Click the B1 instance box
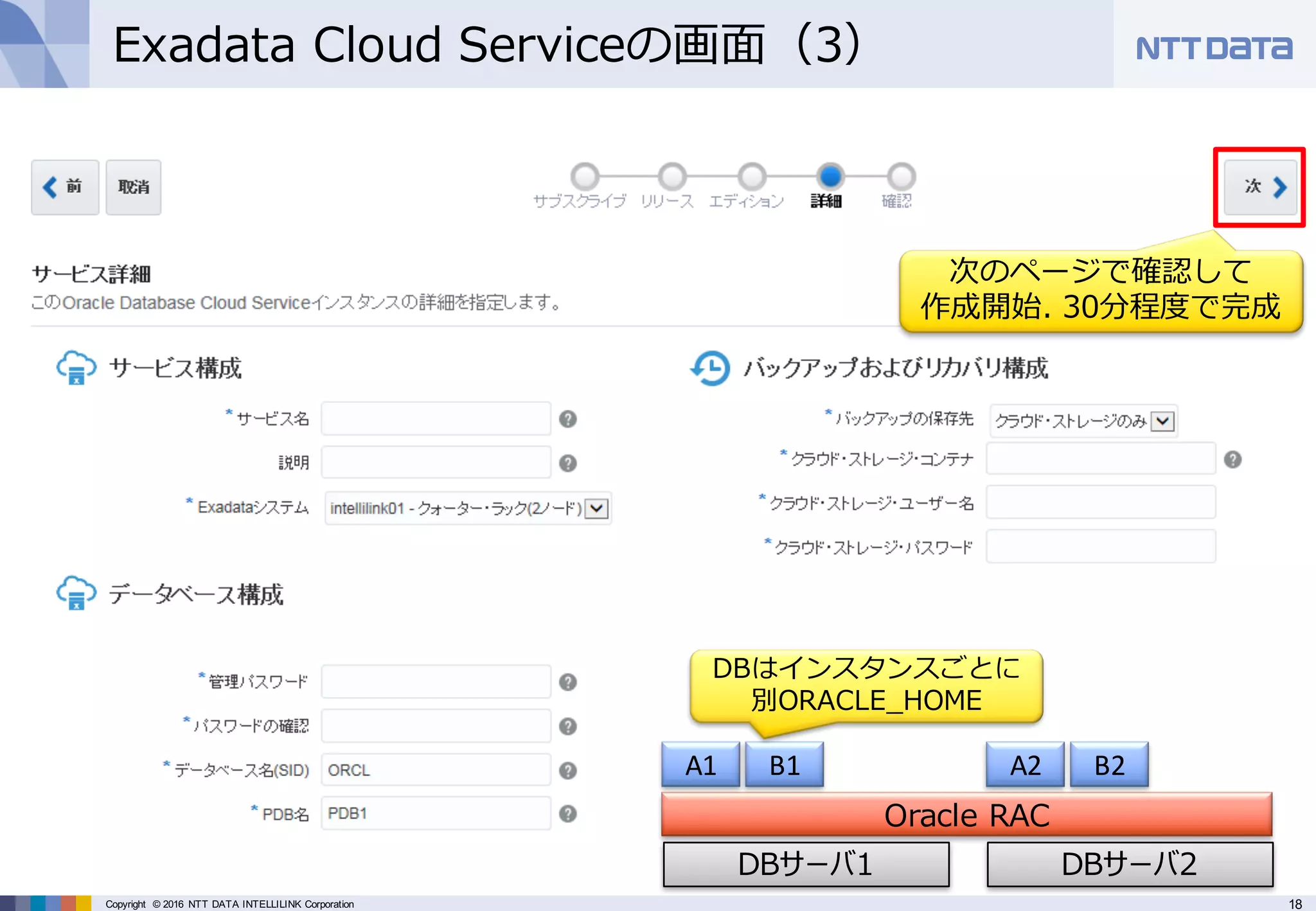 point(785,765)
